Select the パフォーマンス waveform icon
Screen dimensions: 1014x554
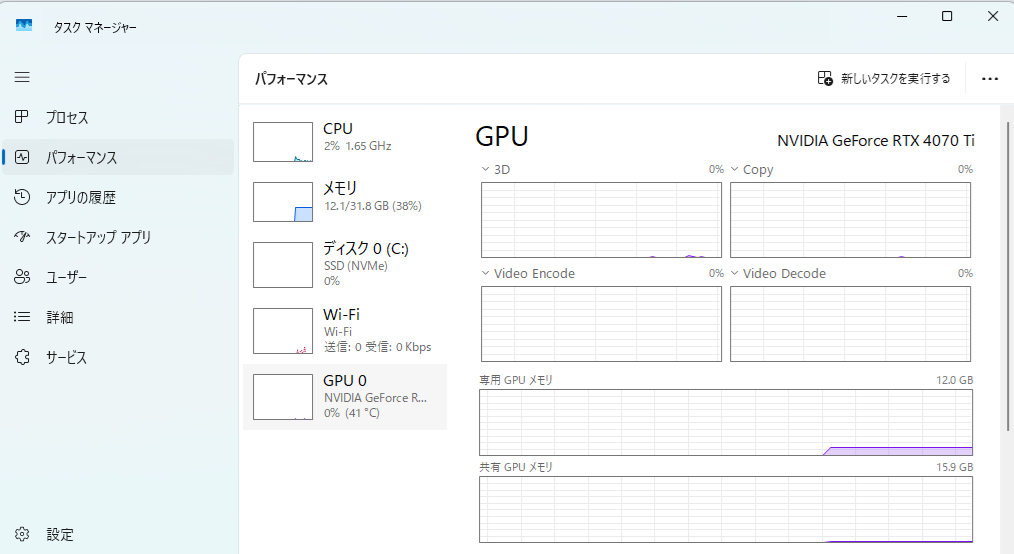22,157
